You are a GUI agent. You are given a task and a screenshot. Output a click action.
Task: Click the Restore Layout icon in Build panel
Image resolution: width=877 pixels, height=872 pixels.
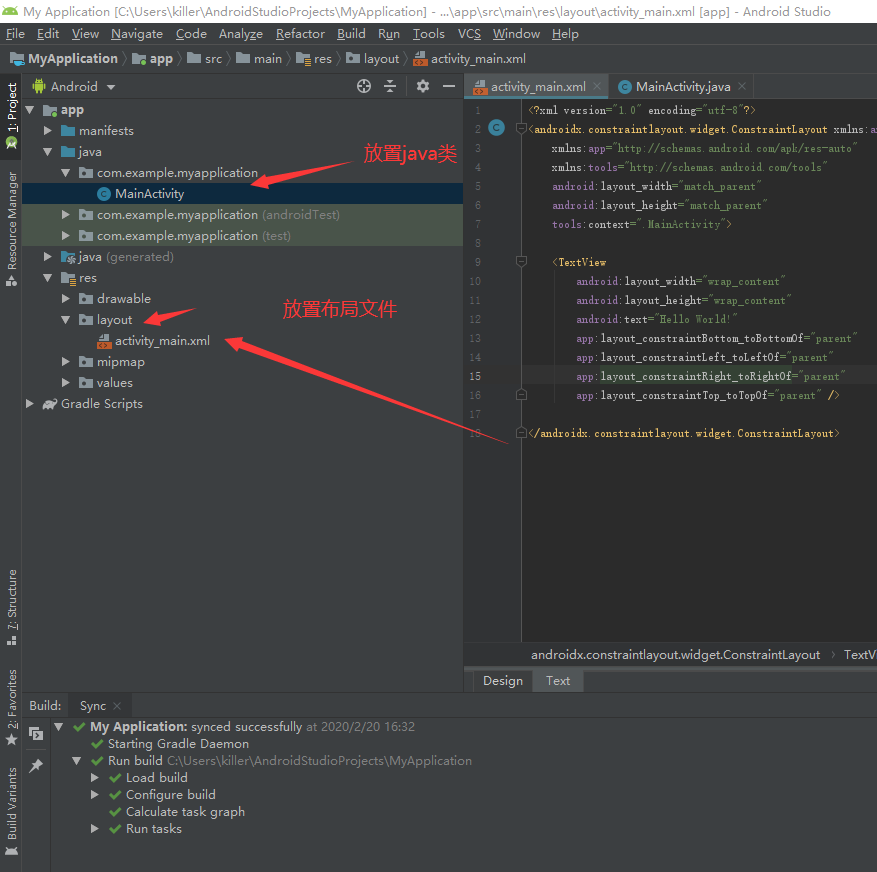pos(36,733)
